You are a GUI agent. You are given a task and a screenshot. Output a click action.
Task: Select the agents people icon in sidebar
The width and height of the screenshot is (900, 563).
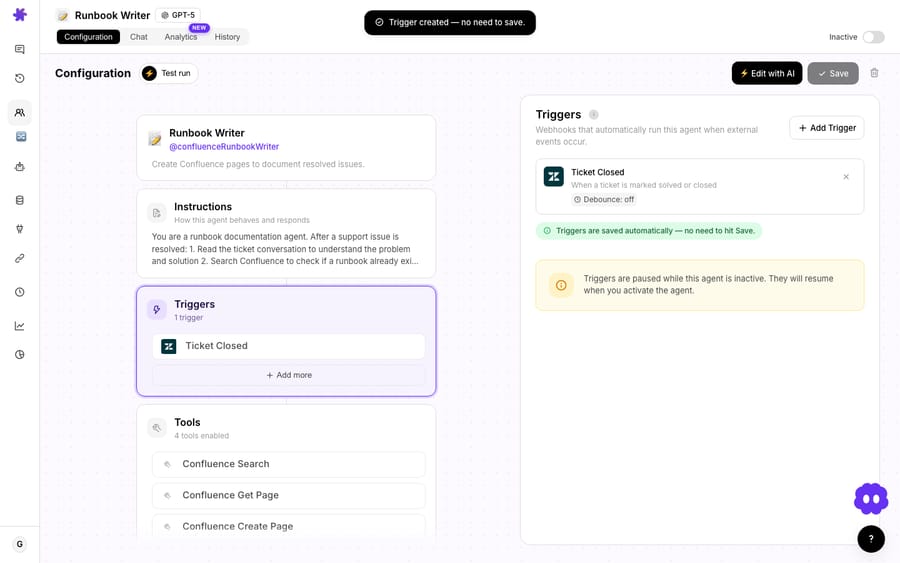(x=20, y=112)
